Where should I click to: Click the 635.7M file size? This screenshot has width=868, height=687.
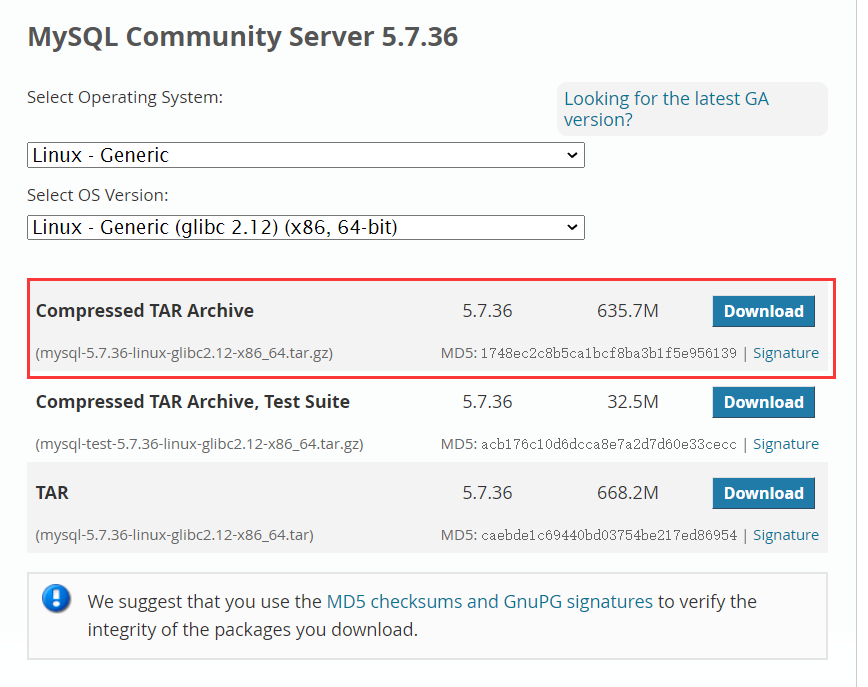[x=628, y=311]
